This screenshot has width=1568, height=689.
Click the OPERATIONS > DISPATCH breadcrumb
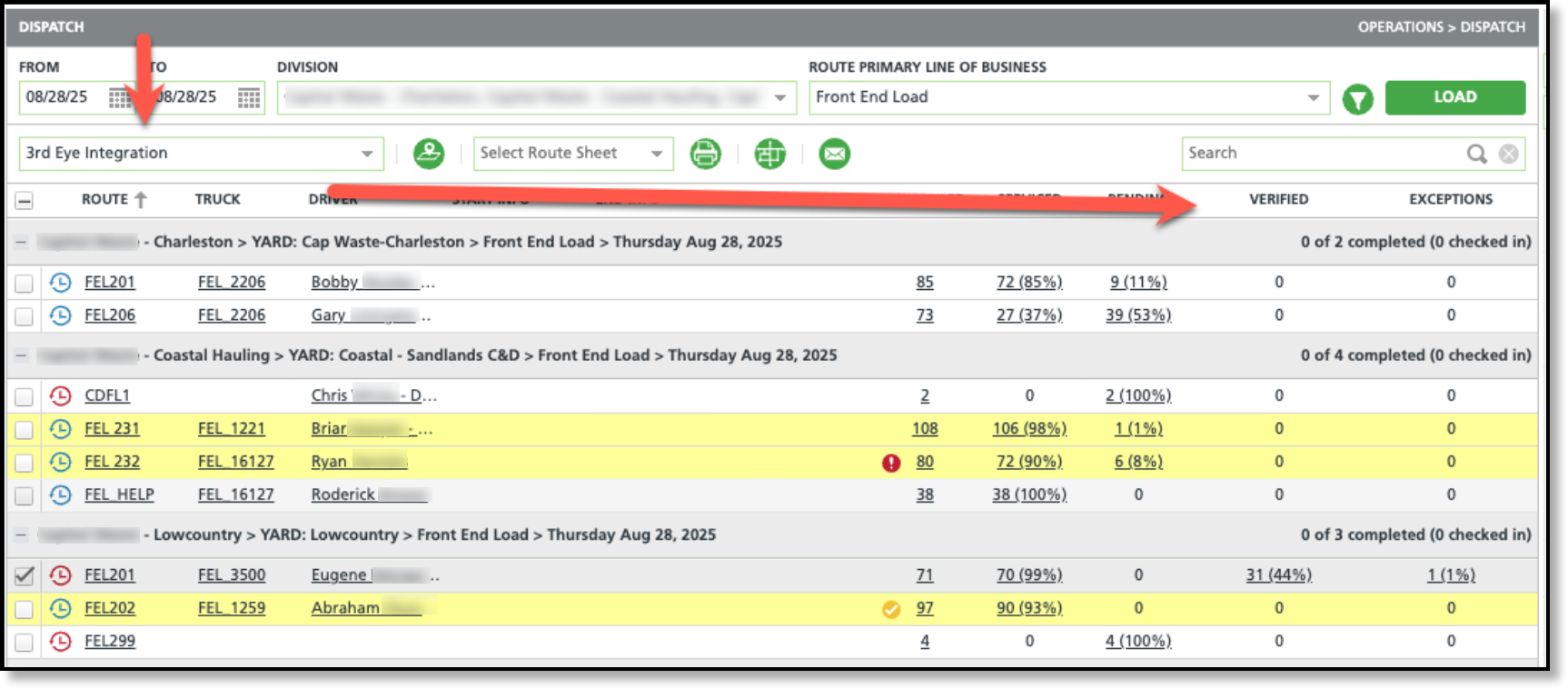1442,27
